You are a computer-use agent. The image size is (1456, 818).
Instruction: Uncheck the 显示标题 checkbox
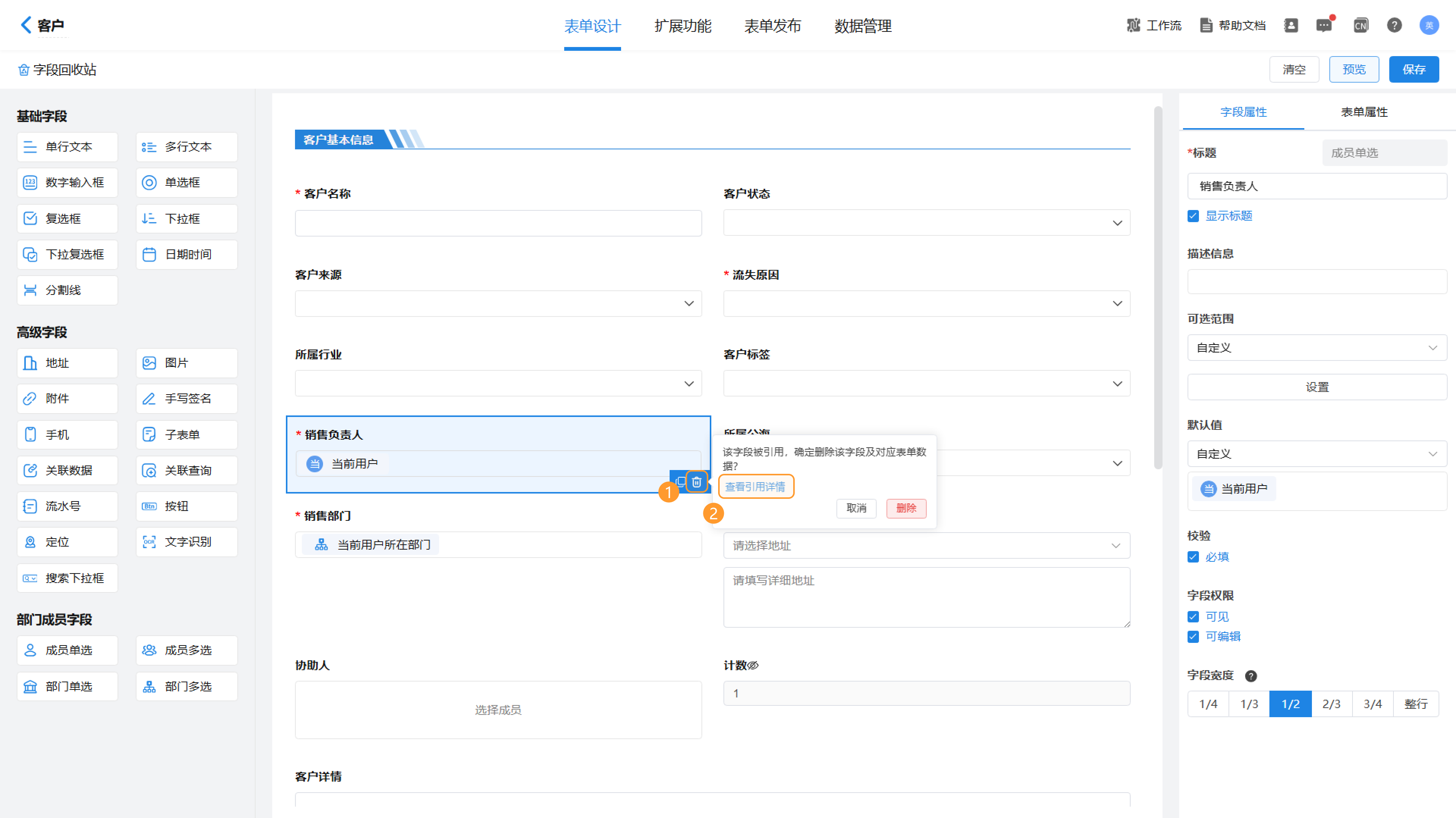point(1193,216)
